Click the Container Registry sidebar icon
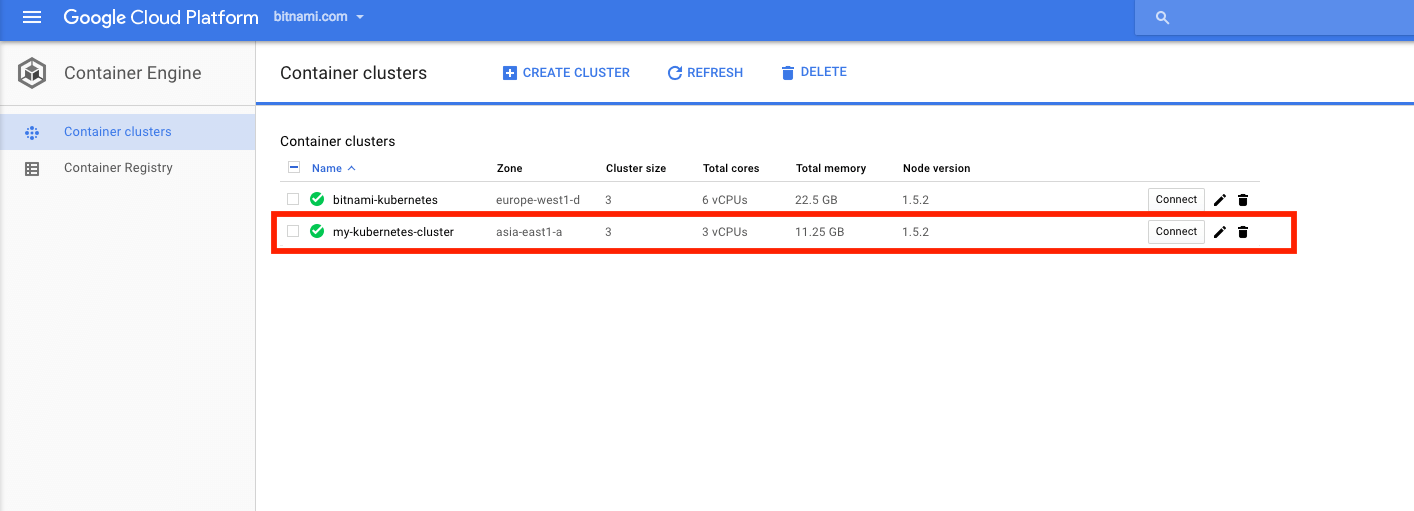The width and height of the screenshot is (1414, 511). pos(32,169)
